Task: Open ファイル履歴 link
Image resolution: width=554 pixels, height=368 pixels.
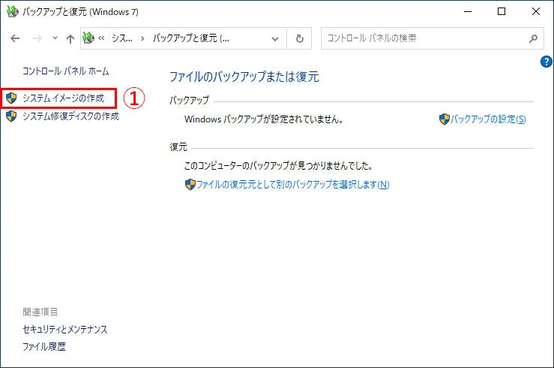Action: [44, 347]
